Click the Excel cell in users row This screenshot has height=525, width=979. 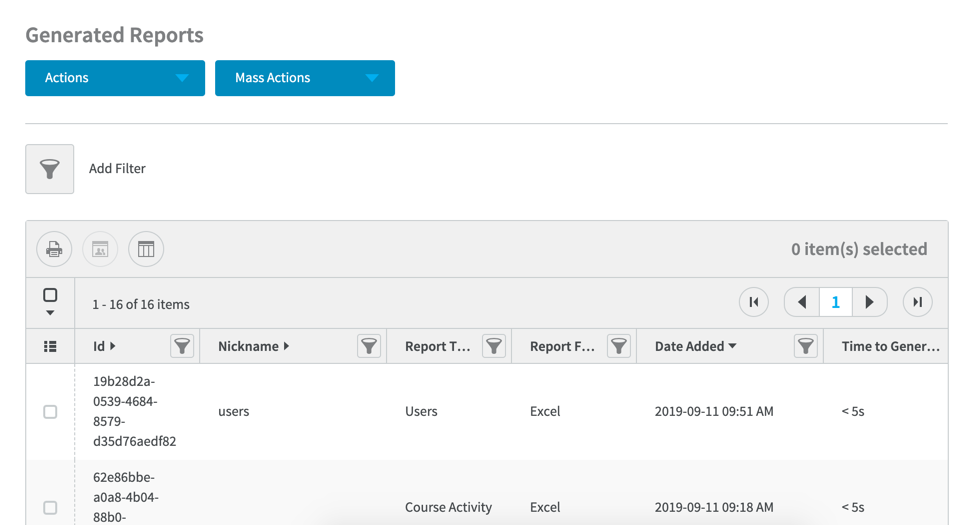point(545,411)
